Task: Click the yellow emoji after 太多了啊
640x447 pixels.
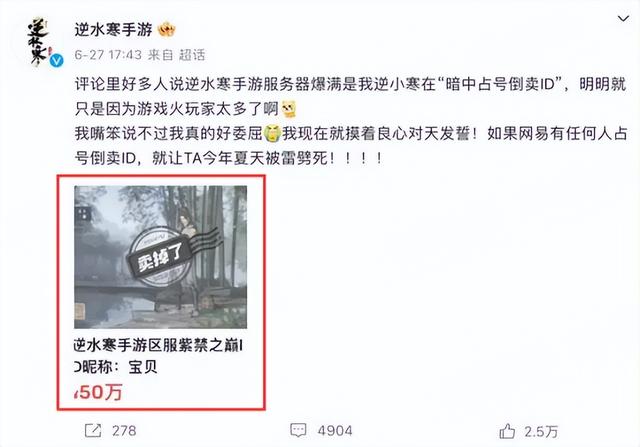Action: (289, 109)
